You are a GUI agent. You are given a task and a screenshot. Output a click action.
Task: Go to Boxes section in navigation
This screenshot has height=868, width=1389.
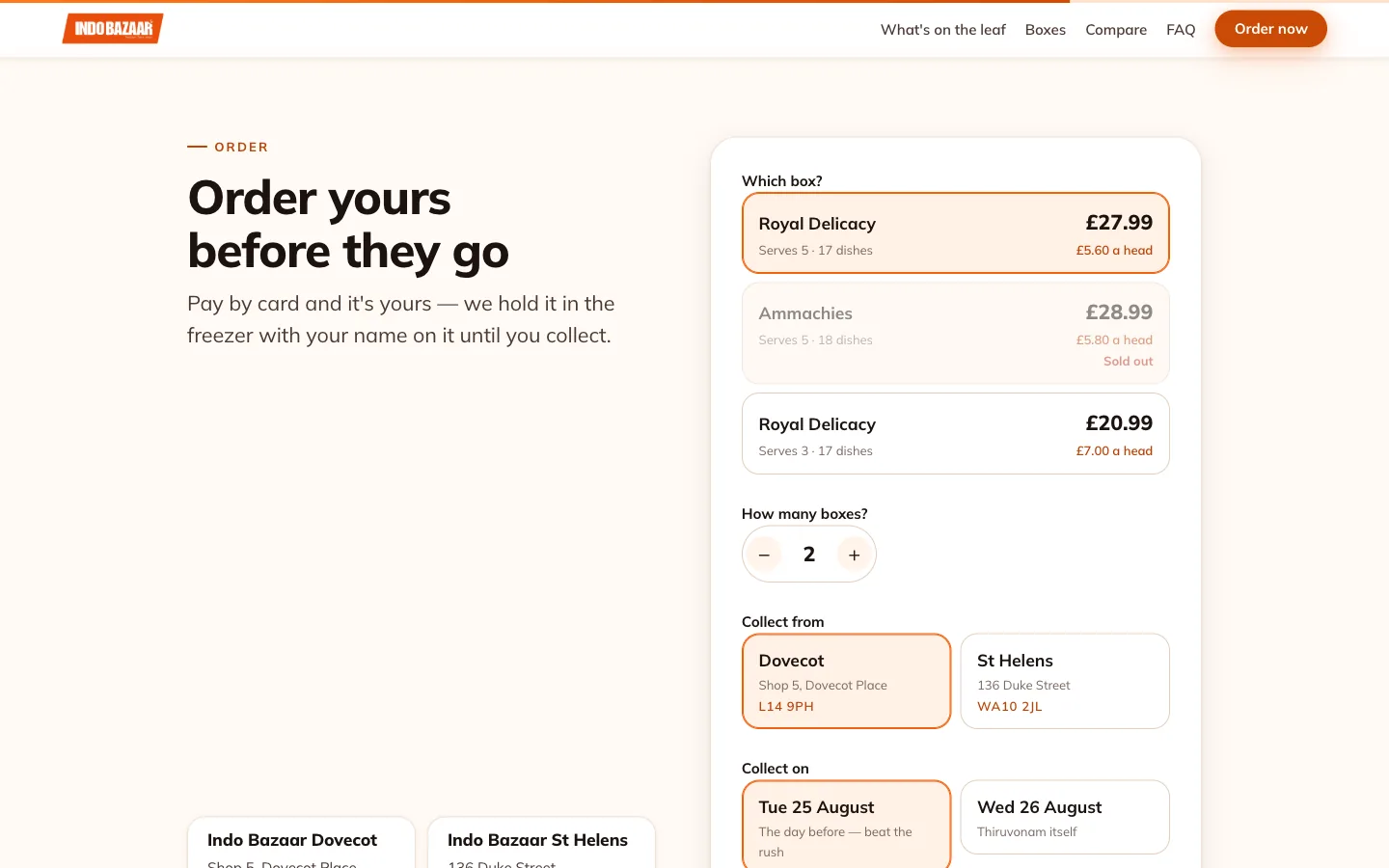(1045, 30)
